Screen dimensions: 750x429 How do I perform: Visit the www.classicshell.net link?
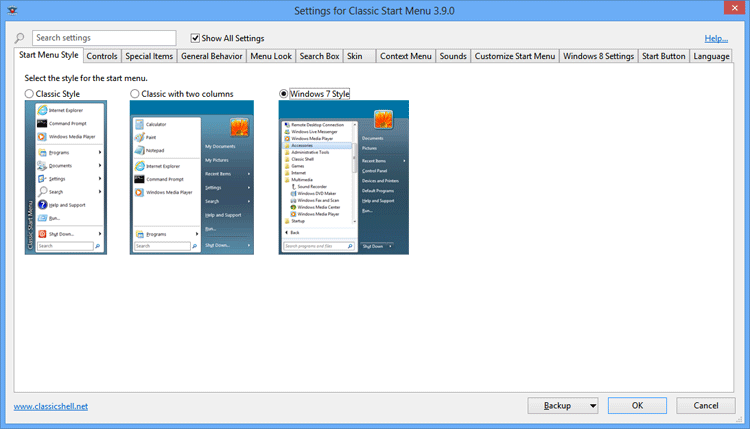click(51, 407)
